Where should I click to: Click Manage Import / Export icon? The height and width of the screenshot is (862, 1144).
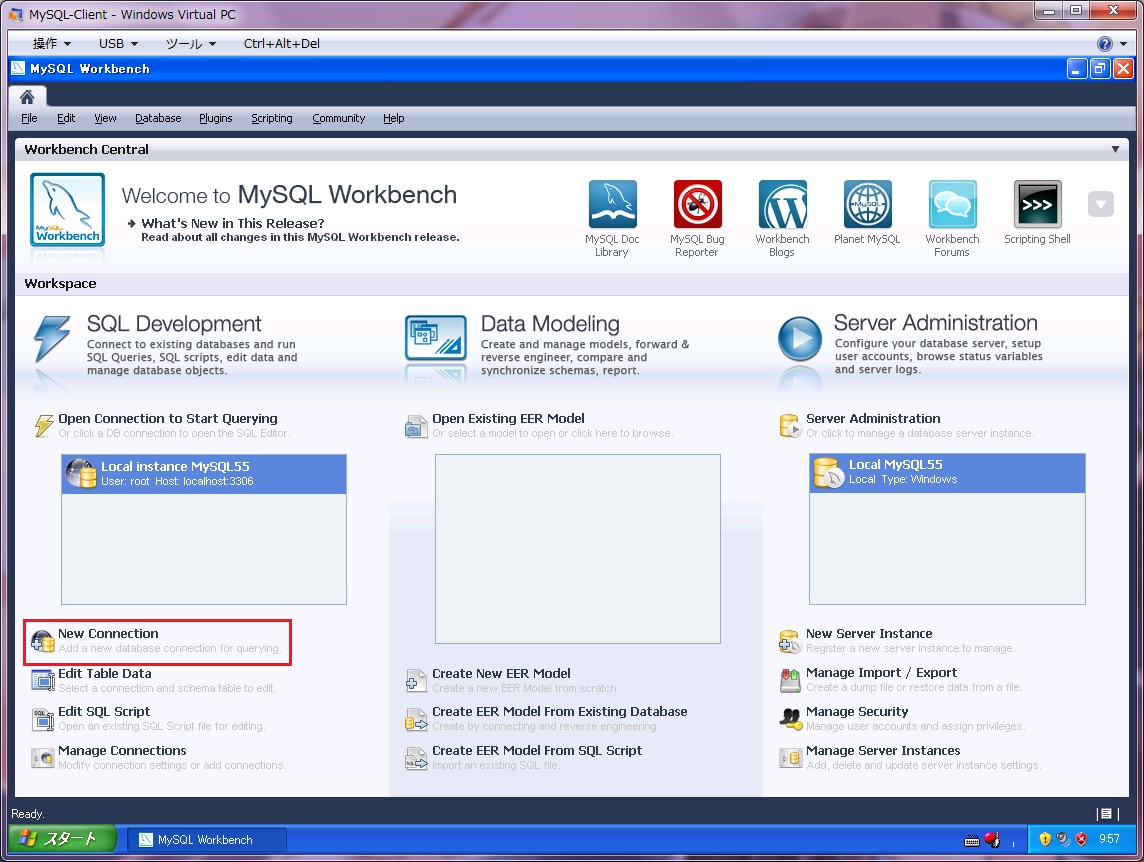[790, 680]
